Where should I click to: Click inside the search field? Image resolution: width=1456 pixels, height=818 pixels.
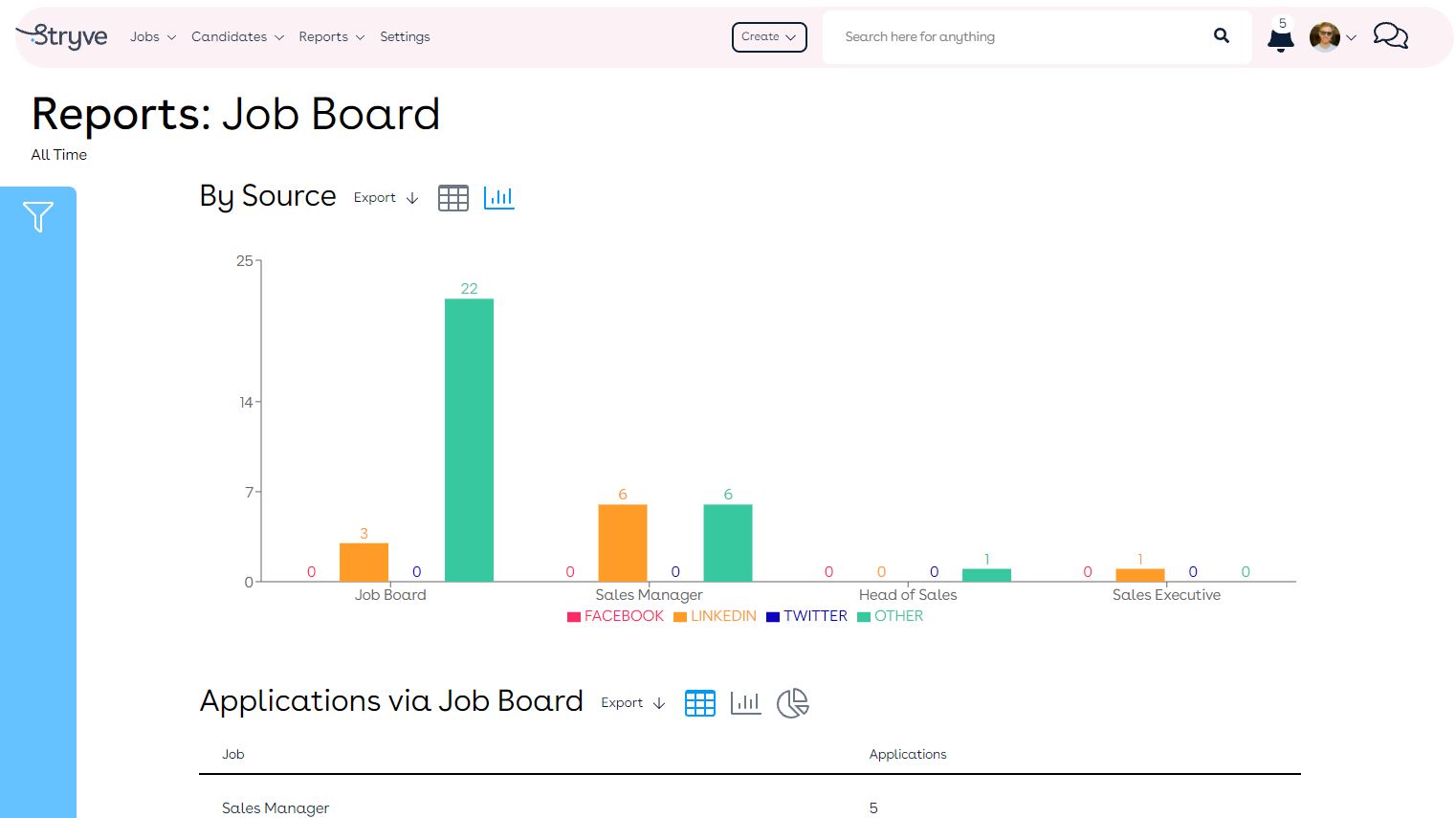coord(1004,36)
